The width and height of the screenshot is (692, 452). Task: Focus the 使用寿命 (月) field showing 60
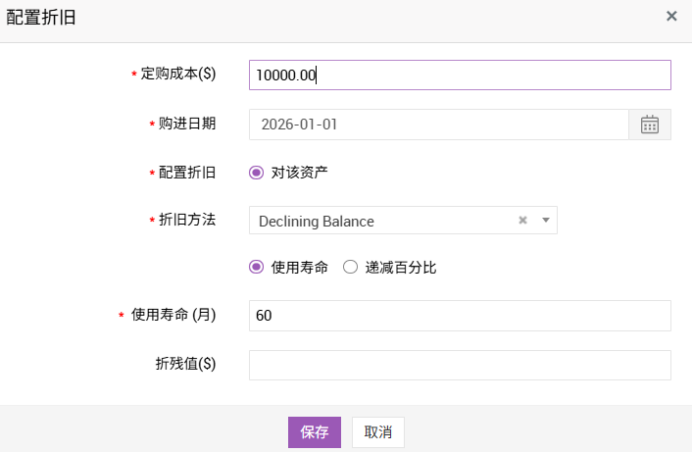click(x=459, y=315)
